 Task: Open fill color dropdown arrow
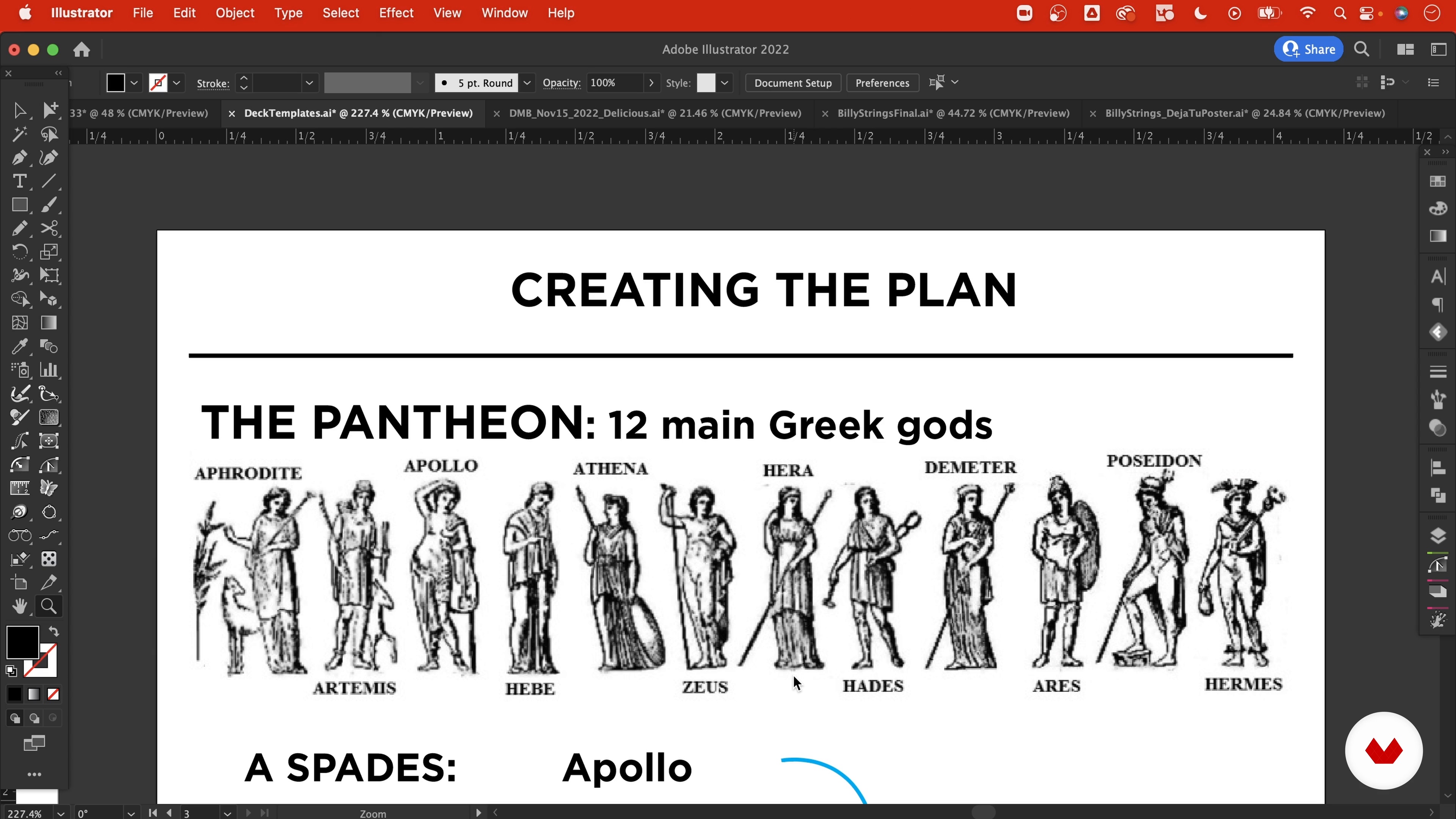pyautogui.click(x=135, y=83)
